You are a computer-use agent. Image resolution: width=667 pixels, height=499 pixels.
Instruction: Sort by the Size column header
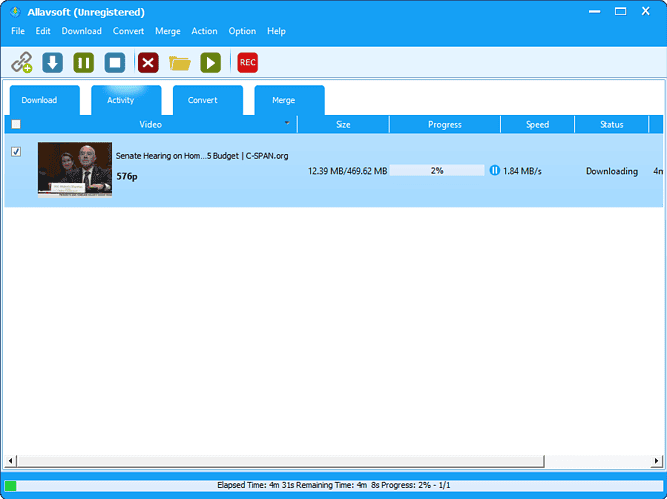pyautogui.click(x=343, y=125)
